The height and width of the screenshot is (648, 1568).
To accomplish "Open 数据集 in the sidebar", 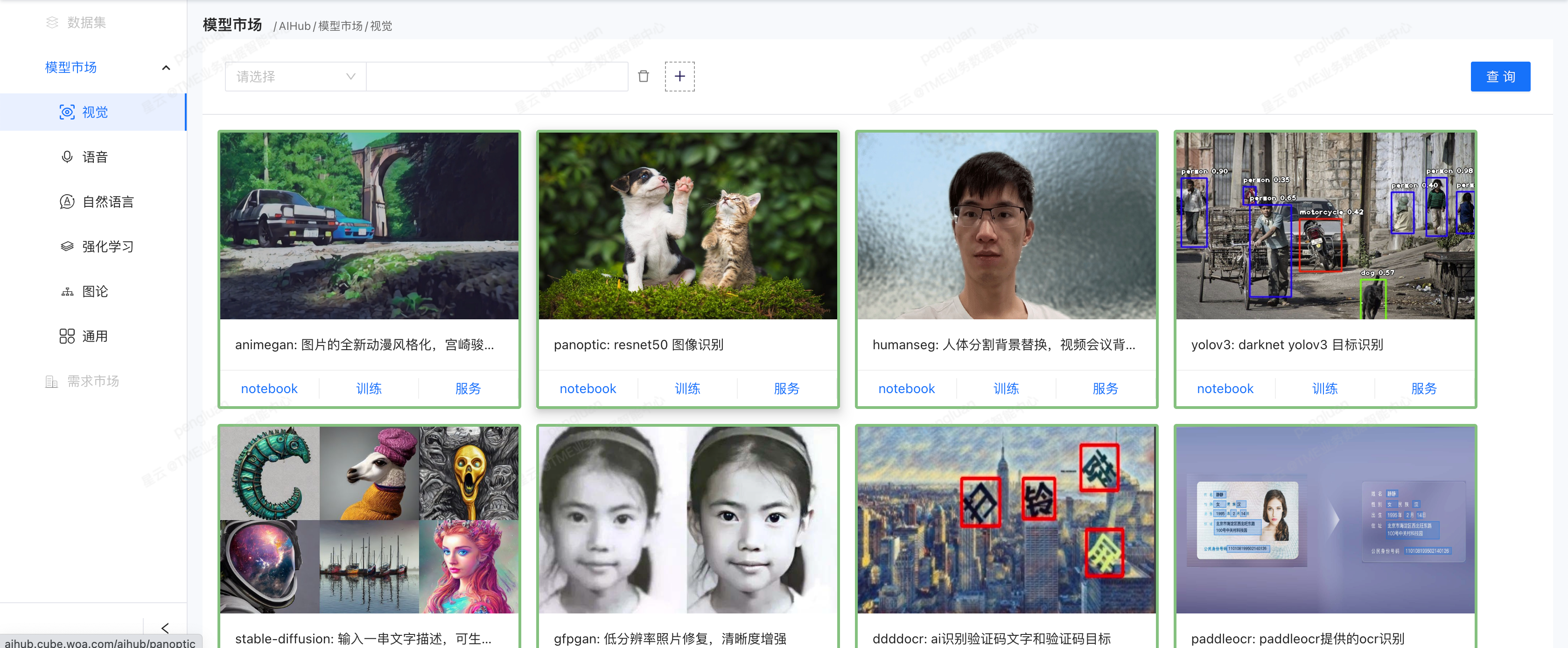I will (86, 22).
